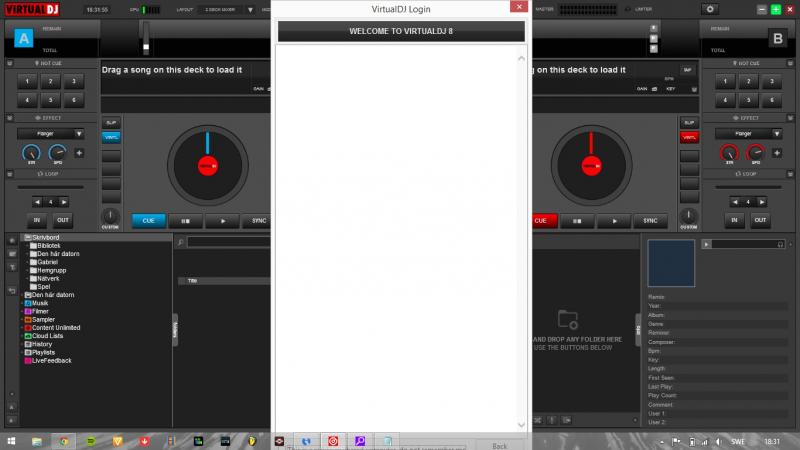Toggle the SLIP mode button on deck B
The height and width of the screenshot is (450, 800).
coord(687,122)
